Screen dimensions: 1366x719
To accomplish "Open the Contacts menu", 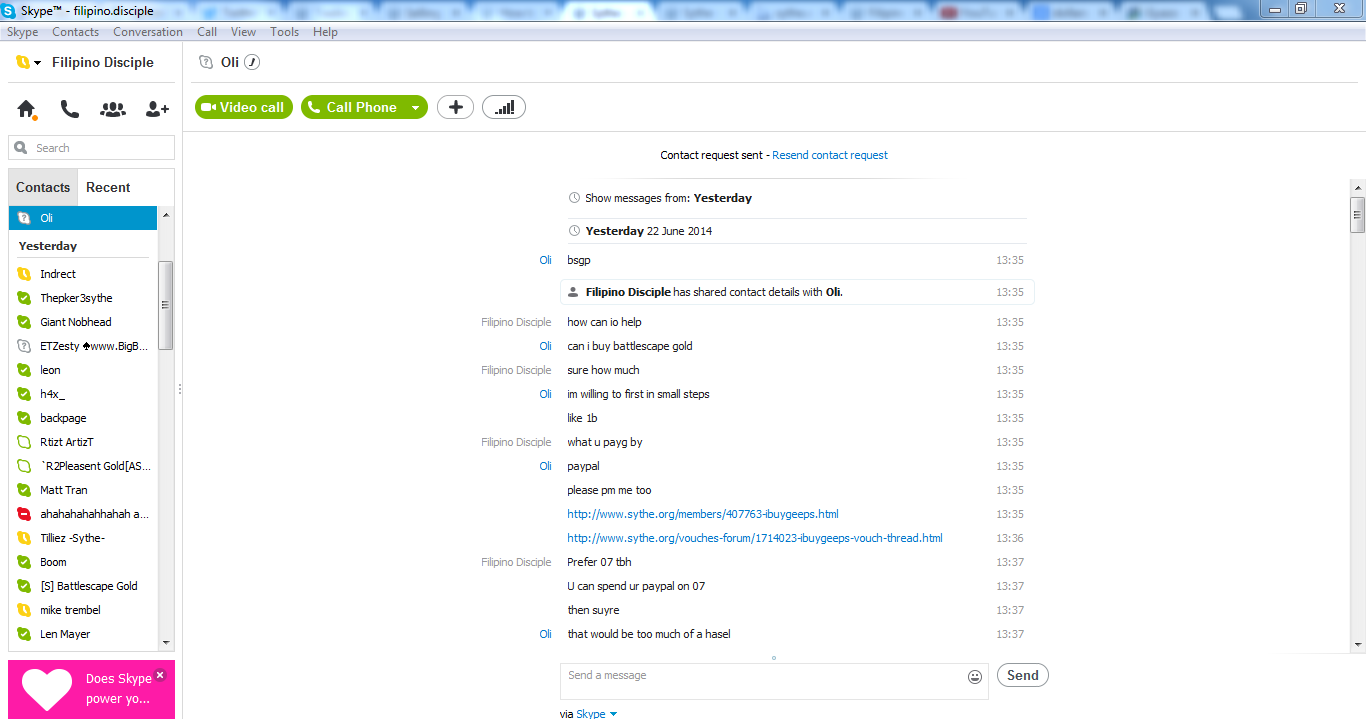I will point(76,32).
